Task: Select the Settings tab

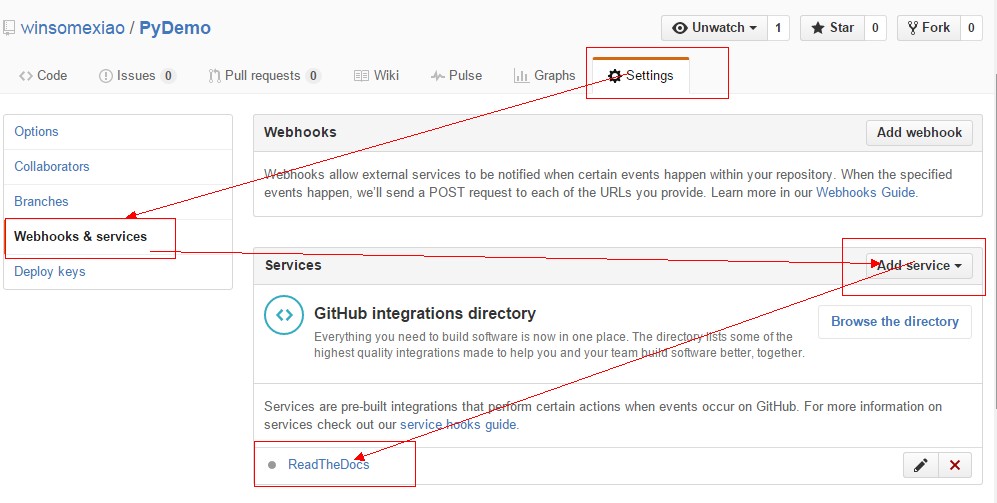Action: [640, 76]
